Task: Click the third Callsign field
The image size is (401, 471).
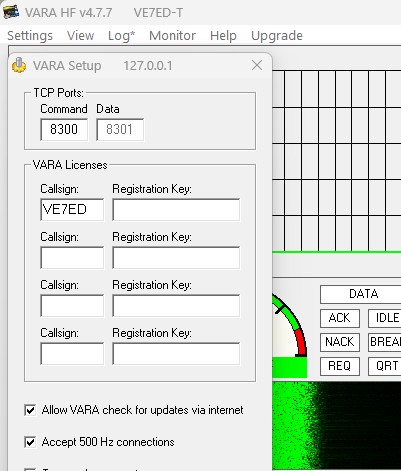Action: click(x=72, y=306)
